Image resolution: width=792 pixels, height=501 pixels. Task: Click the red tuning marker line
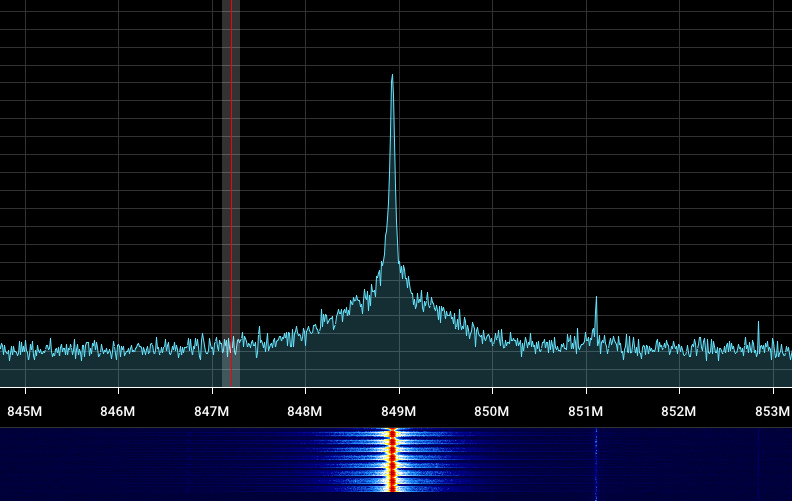click(x=231, y=193)
